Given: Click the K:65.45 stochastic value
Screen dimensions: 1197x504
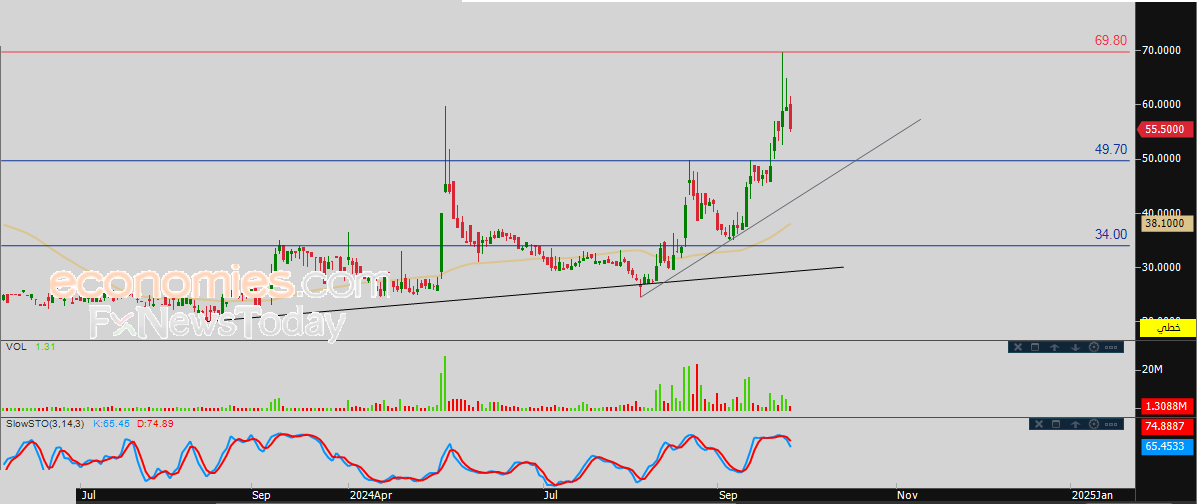Looking at the screenshot, I should point(112,423).
